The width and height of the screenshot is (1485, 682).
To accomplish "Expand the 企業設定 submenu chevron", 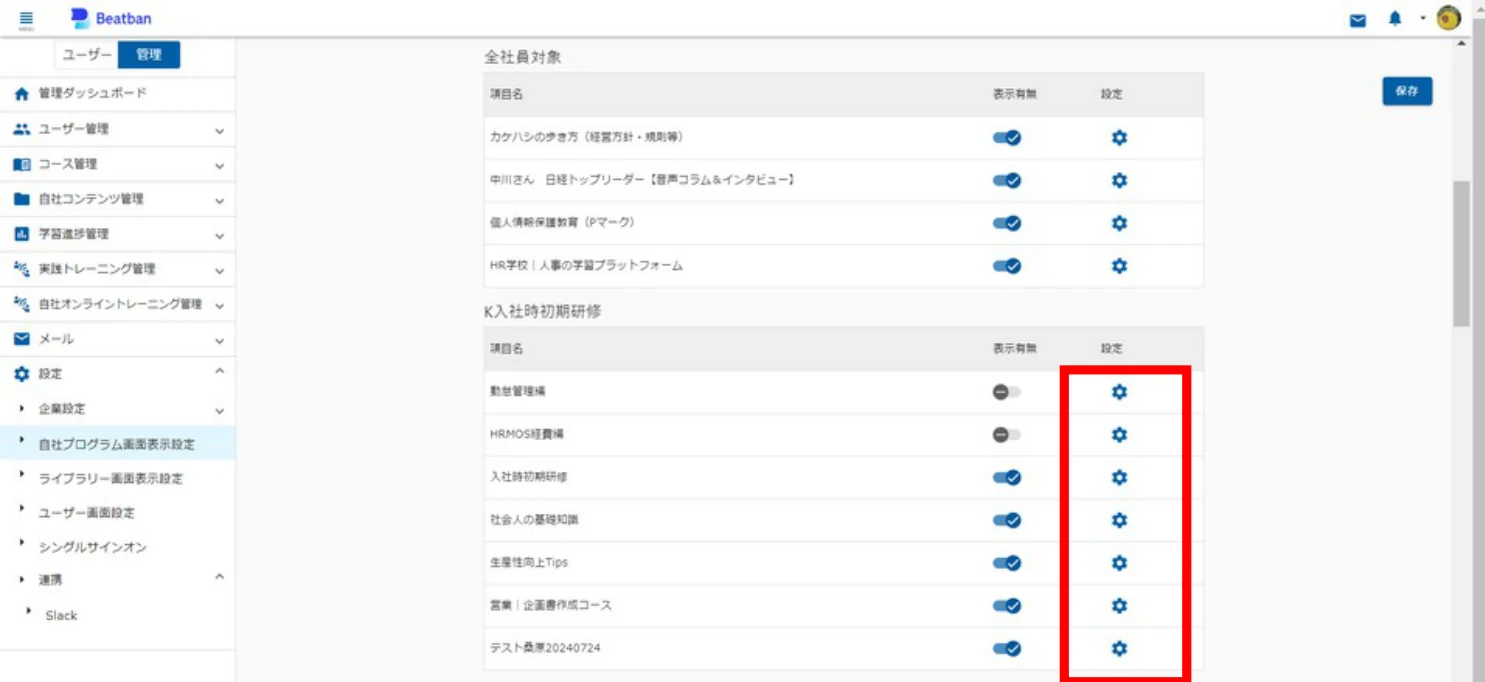I will 219,410.
